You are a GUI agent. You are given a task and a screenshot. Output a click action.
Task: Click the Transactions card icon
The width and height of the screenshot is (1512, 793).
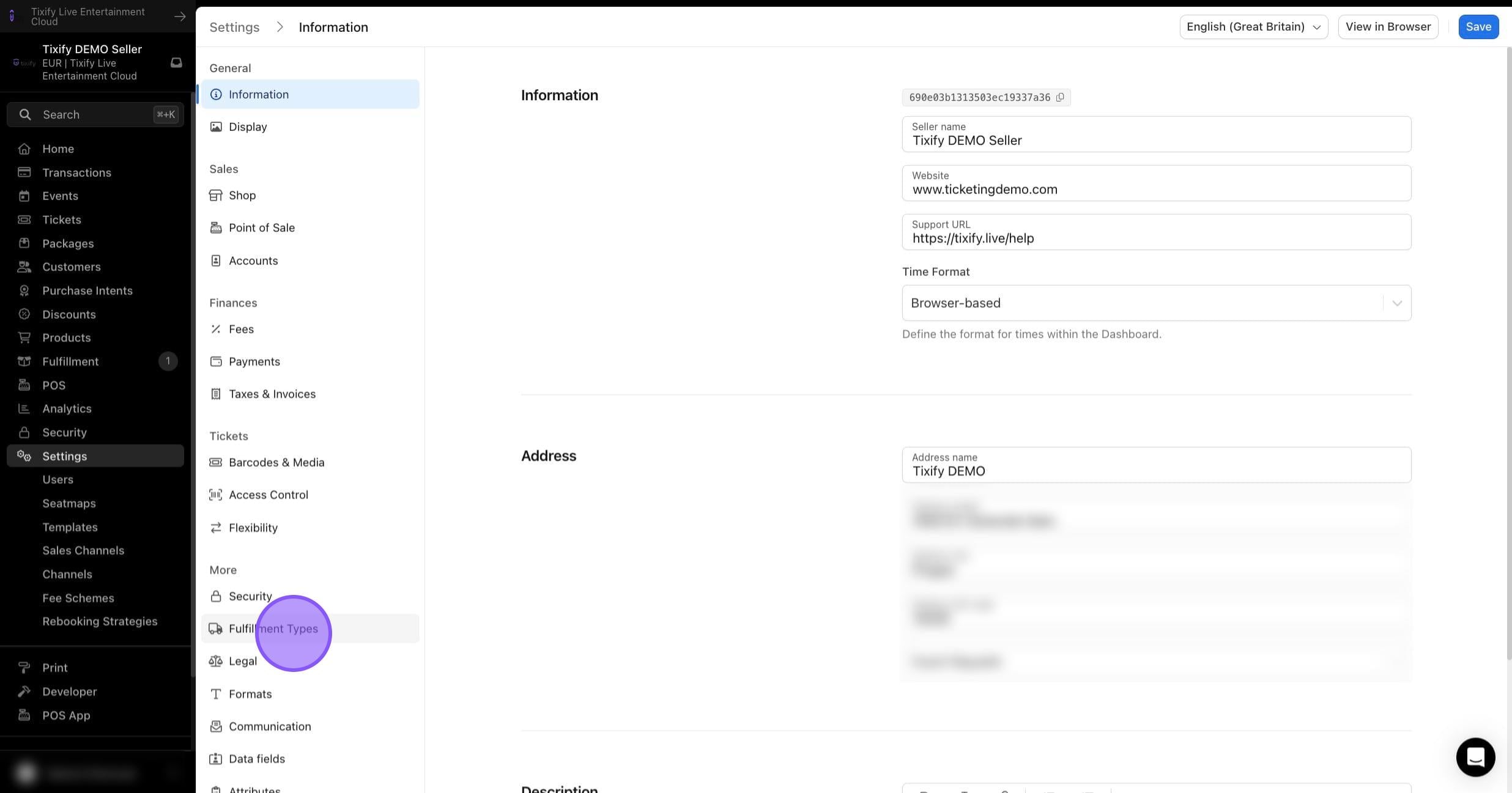(24, 172)
